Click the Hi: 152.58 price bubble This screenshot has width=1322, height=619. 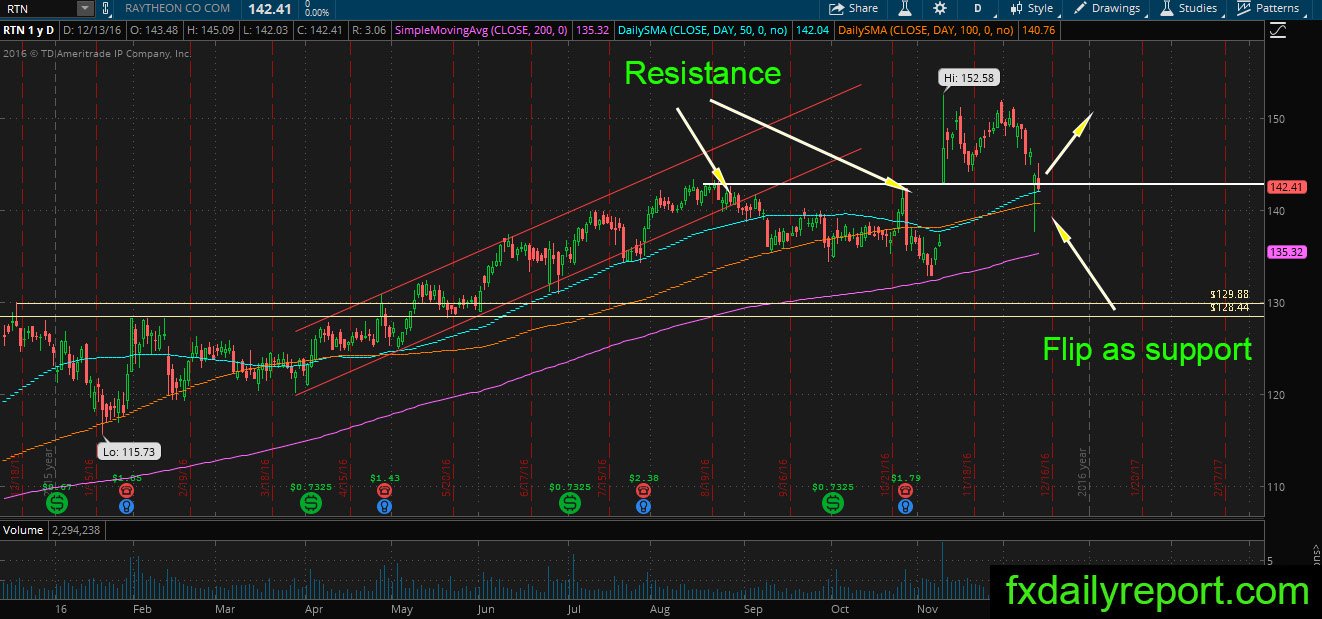969,77
